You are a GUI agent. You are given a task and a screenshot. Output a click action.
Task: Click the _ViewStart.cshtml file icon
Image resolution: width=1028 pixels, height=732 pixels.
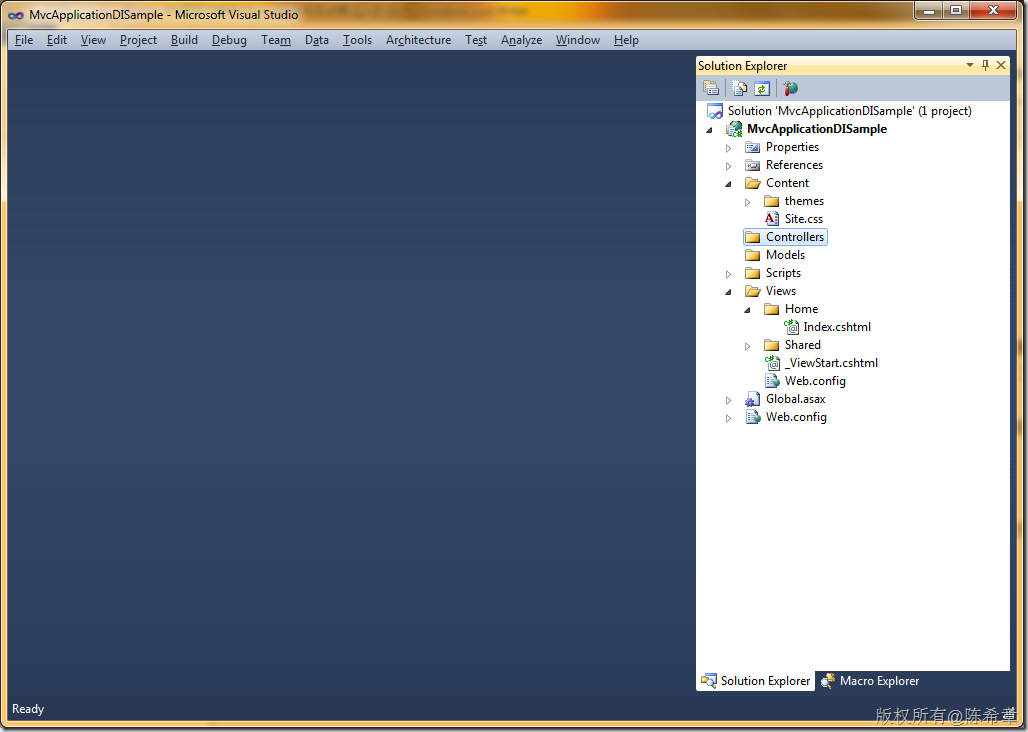click(x=772, y=363)
